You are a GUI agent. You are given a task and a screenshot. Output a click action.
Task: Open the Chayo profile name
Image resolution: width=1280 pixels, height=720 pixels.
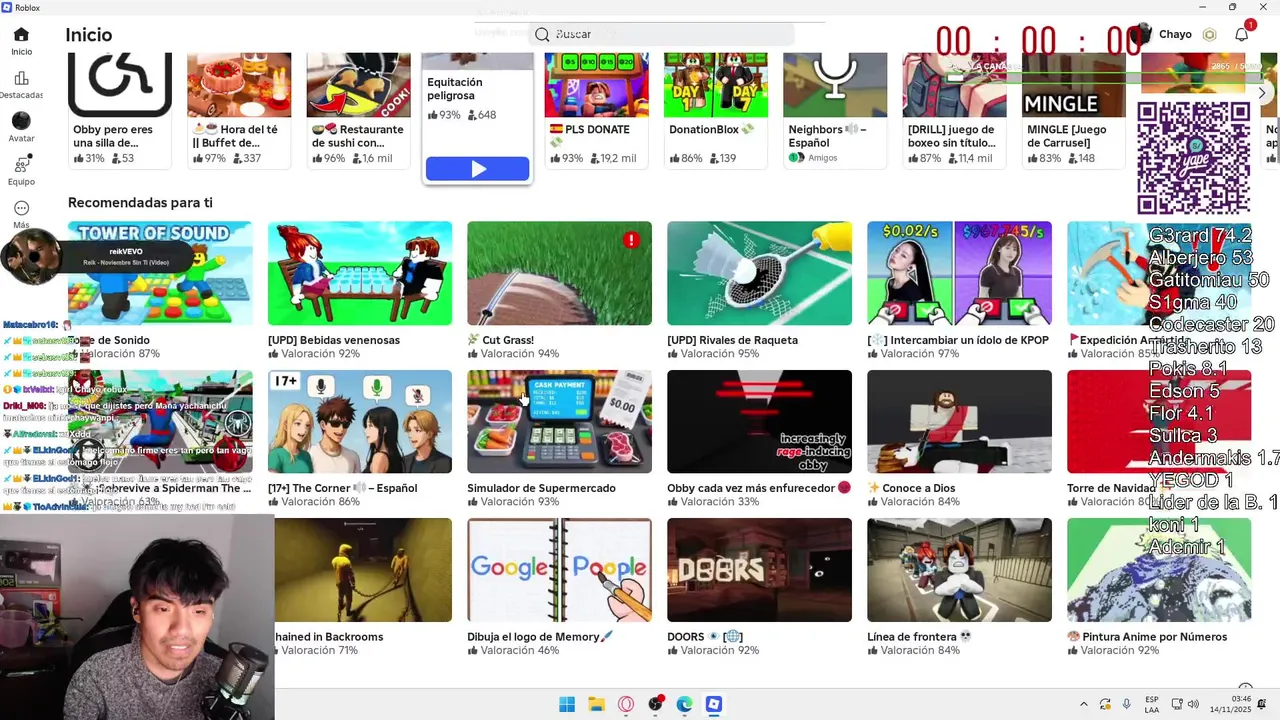click(1175, 34)
